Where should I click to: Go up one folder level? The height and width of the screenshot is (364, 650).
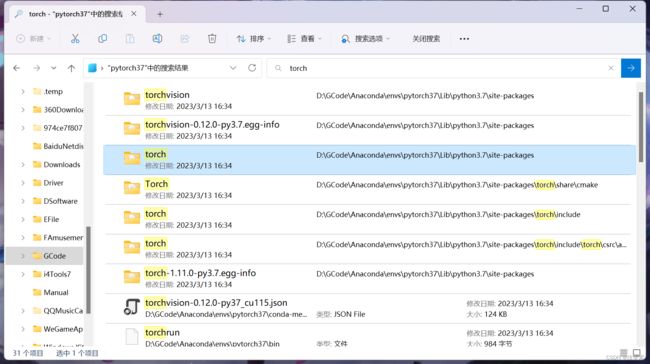pos(71,68)
